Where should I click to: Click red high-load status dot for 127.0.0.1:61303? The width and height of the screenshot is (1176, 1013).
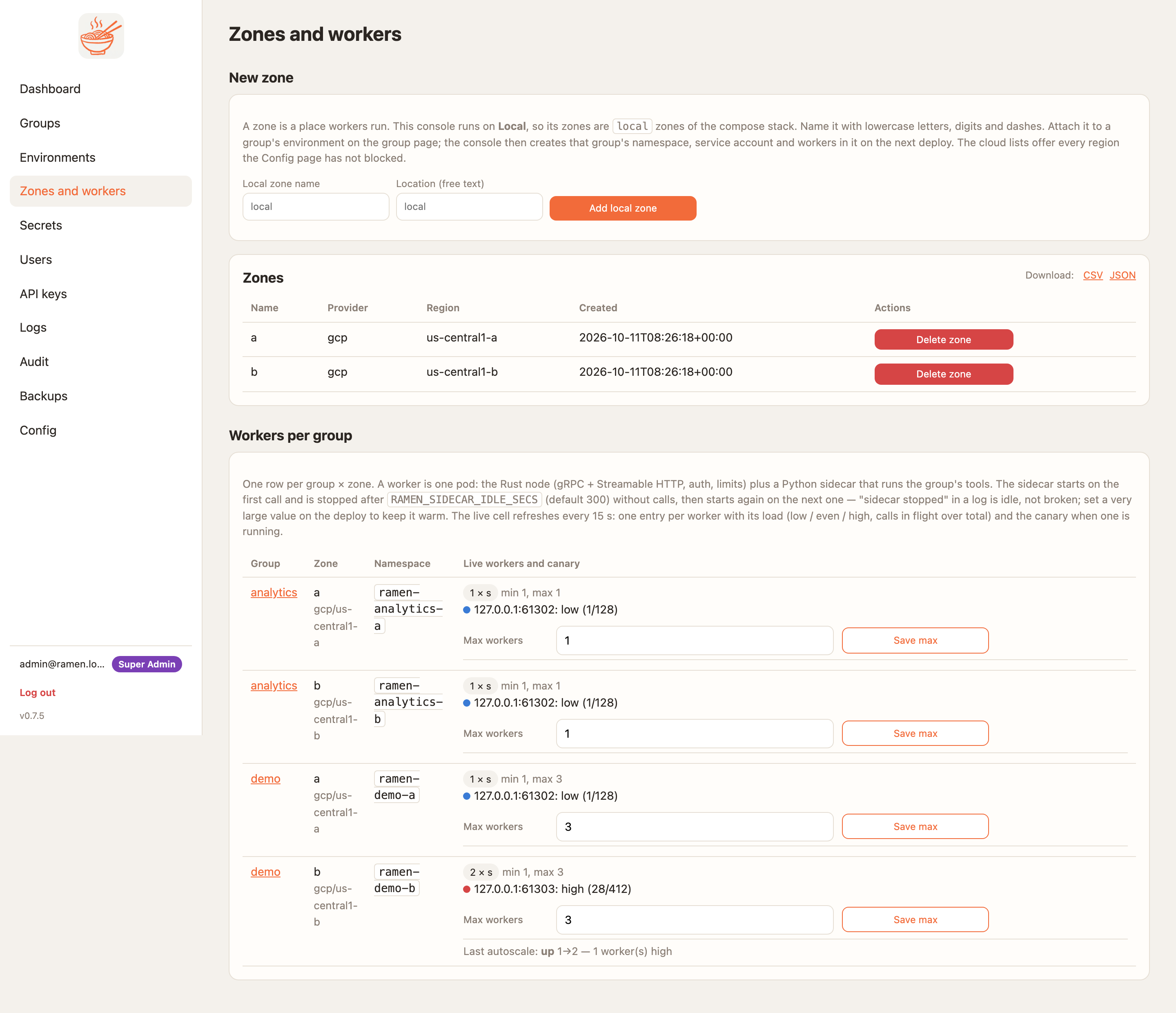tap(467, 889)
